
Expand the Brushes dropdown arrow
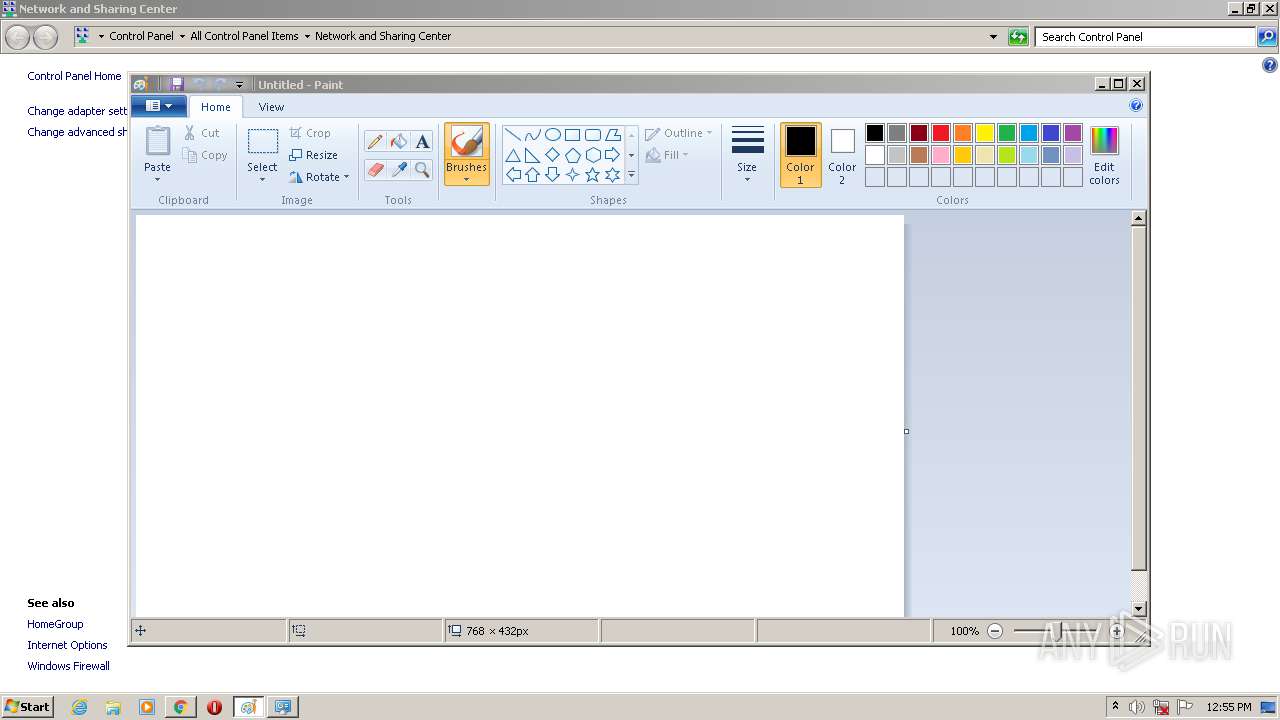466,180
